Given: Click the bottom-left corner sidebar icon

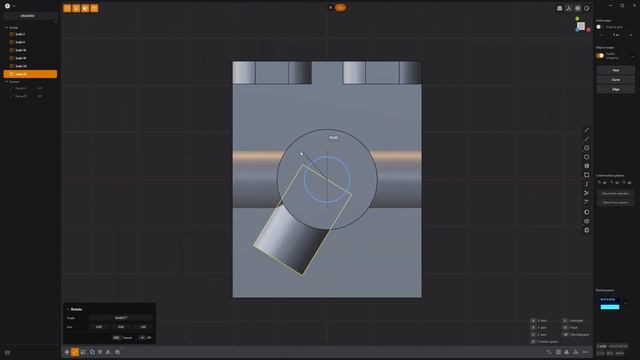Looking at the screenshot, I should [x=7, y=353].
